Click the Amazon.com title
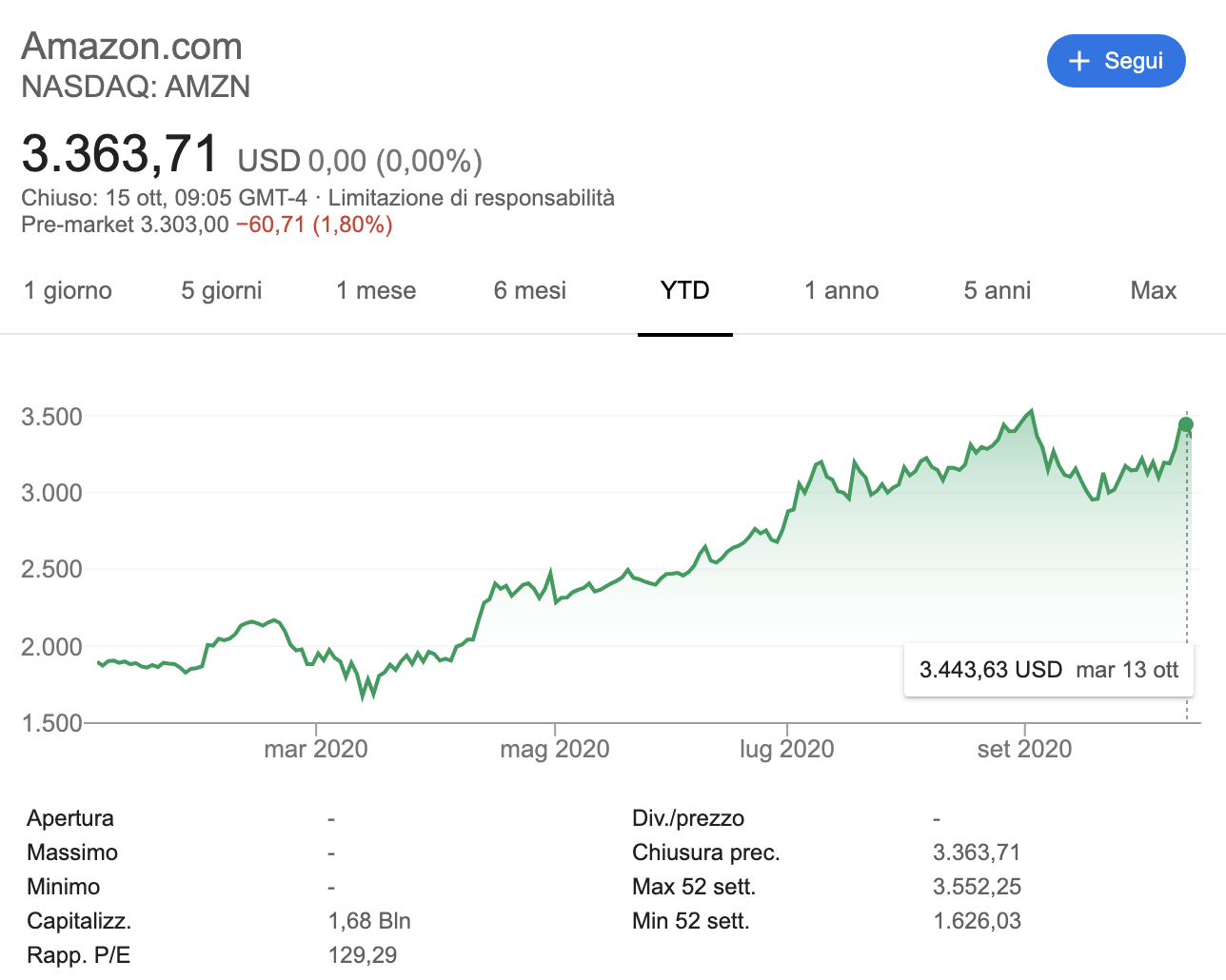The image size is (1226, 980). [x=132, y=46]
